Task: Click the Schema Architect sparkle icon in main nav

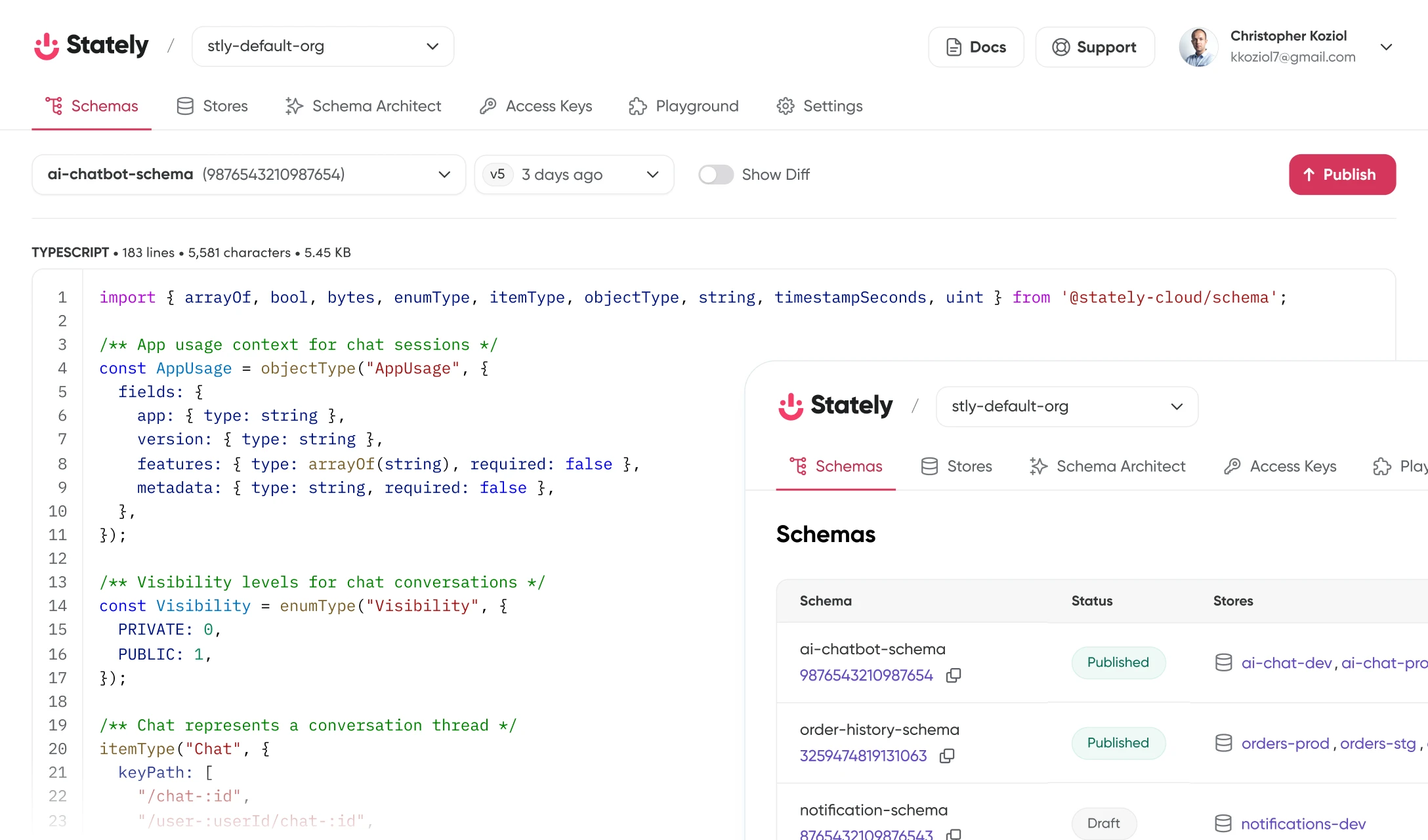Action: 294,106
